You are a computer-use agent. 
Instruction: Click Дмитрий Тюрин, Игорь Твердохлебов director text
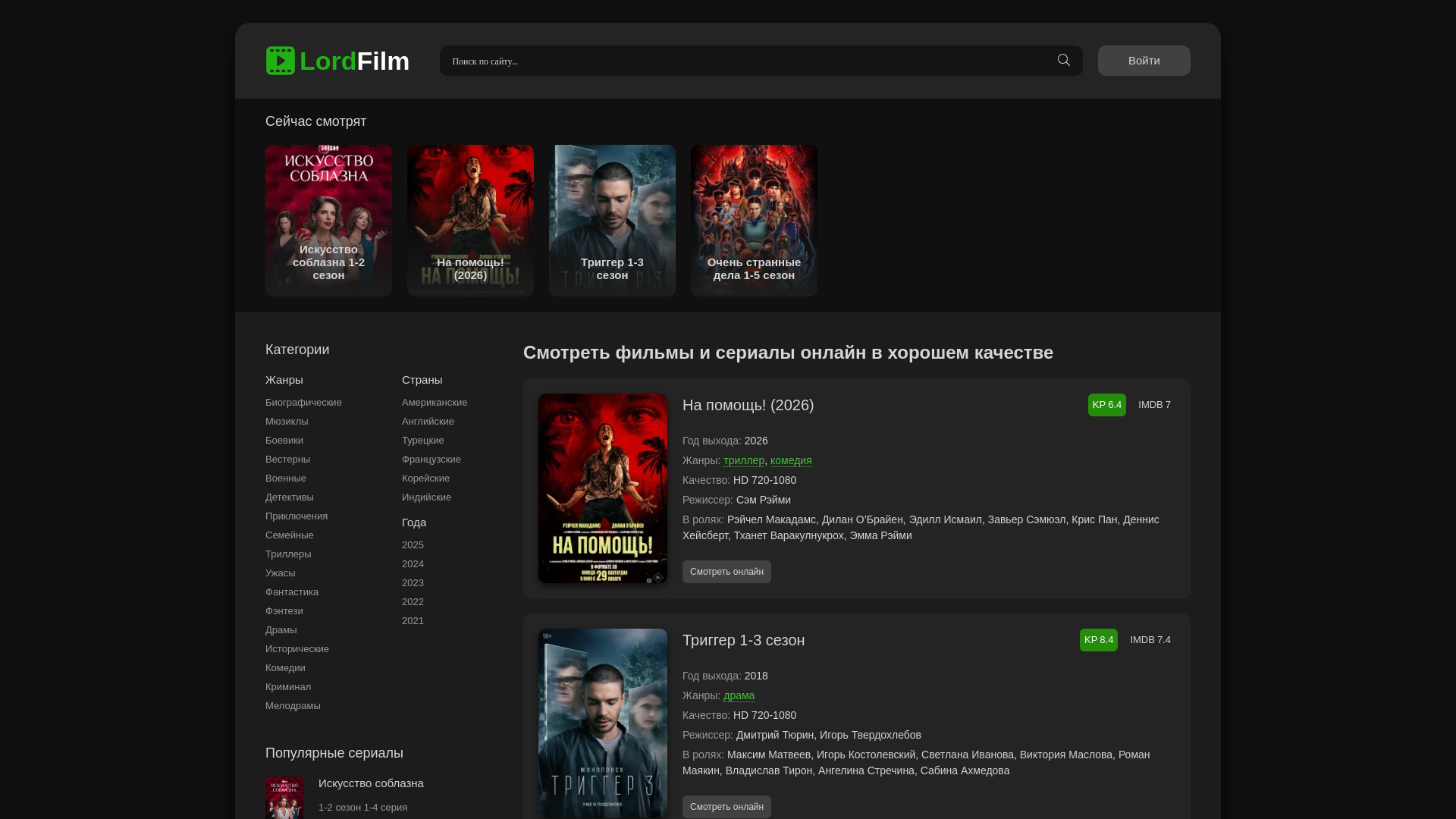coord(828,735)
